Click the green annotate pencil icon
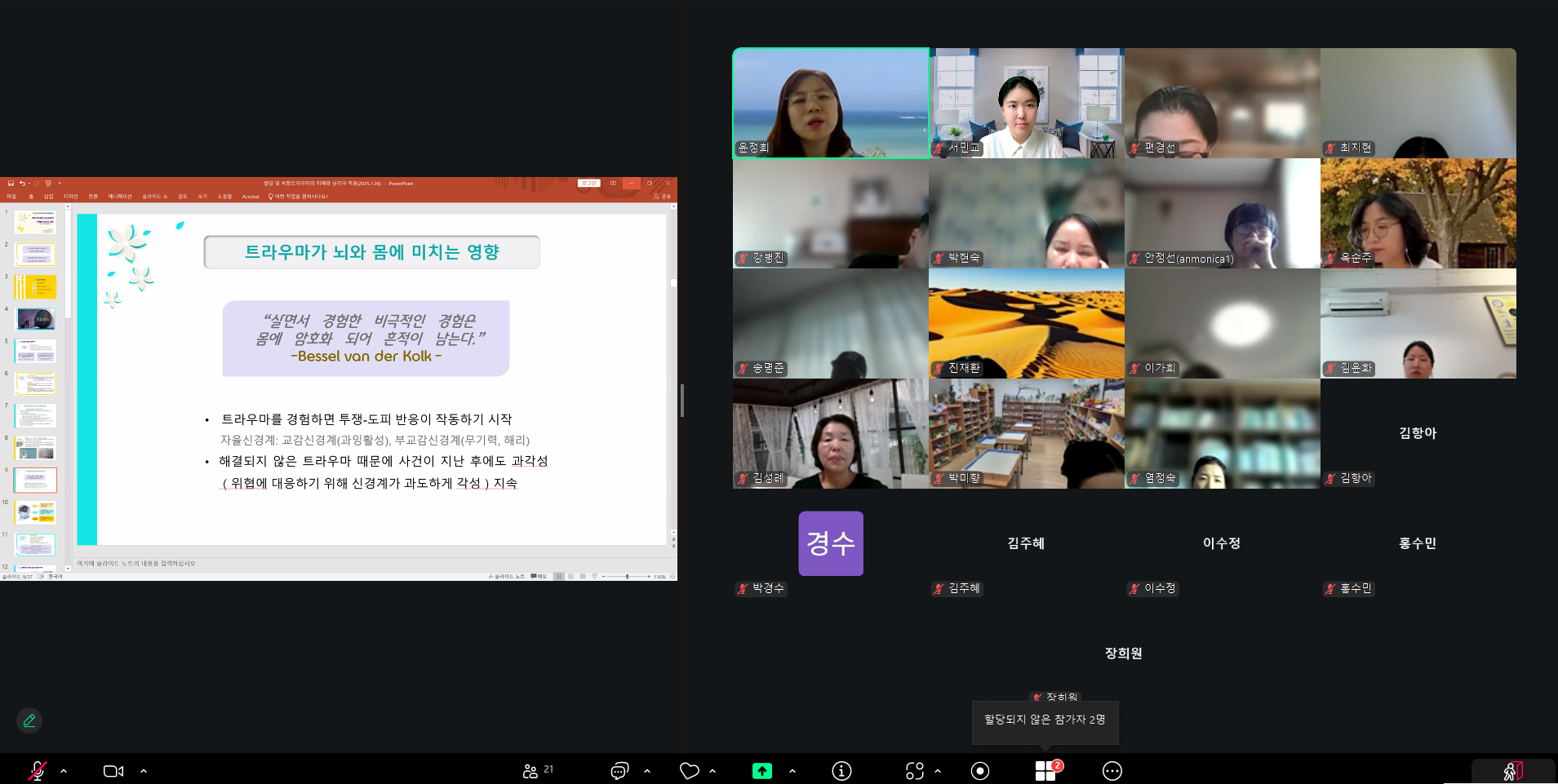 29,720
